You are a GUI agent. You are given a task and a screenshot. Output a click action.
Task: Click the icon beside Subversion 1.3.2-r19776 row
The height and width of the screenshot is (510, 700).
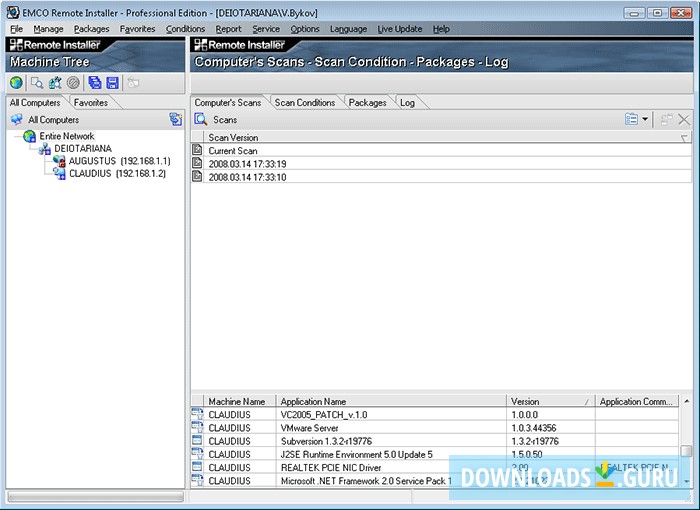(197, 440)
